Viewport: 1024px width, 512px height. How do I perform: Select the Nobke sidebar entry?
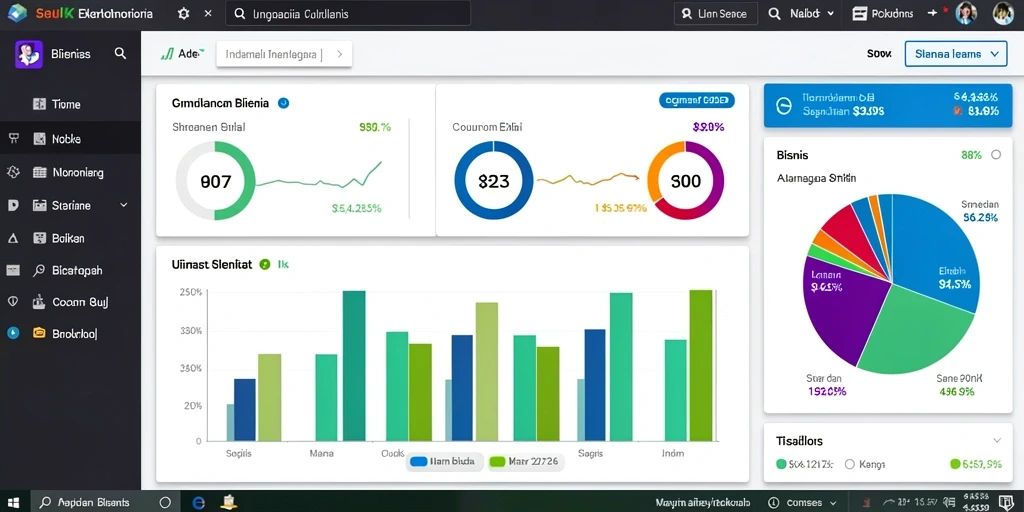(71, 138)
